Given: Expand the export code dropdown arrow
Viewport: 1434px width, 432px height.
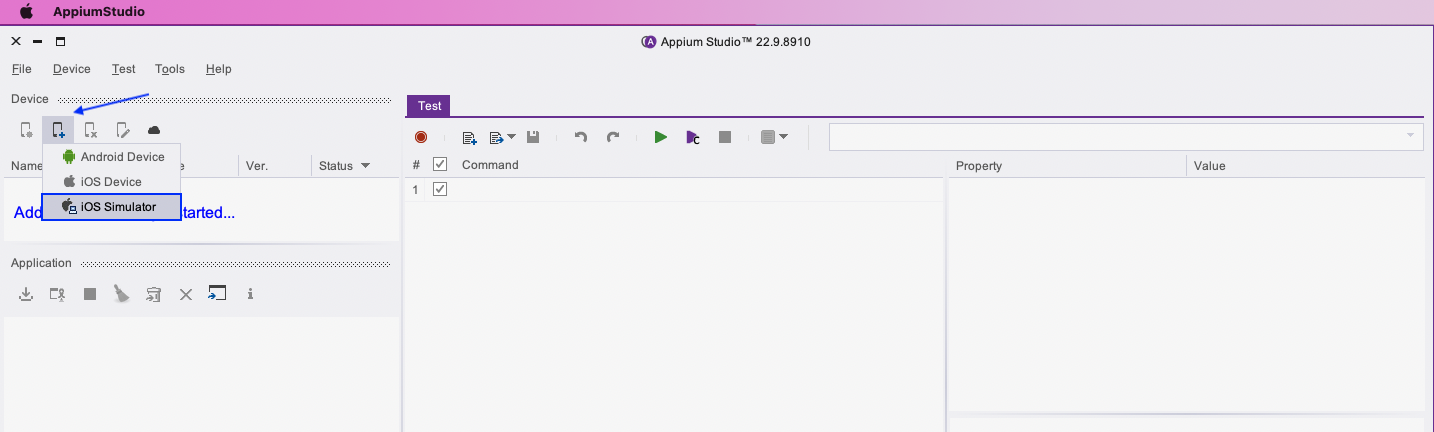Looking at the screenshot, I should click(511, 137).
